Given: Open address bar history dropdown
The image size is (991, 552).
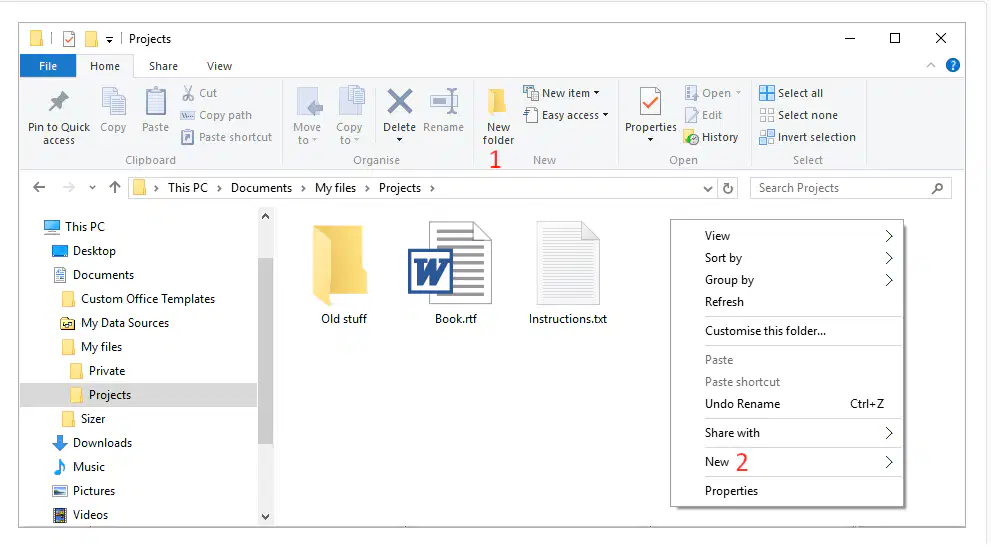Looking at the screenshot, I should pos(708,188).
